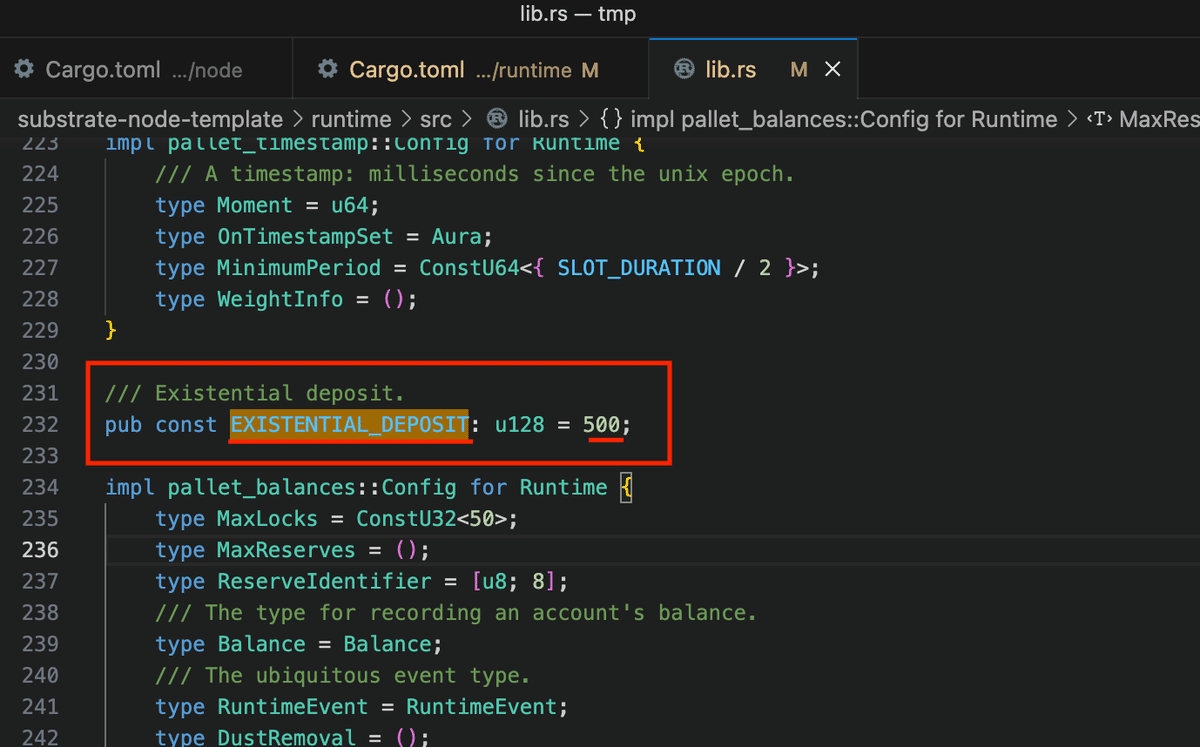Open impl pallet_balances::Config breadcrumb
Viewport: 1200px width, 747px height.
pos(843,120)
